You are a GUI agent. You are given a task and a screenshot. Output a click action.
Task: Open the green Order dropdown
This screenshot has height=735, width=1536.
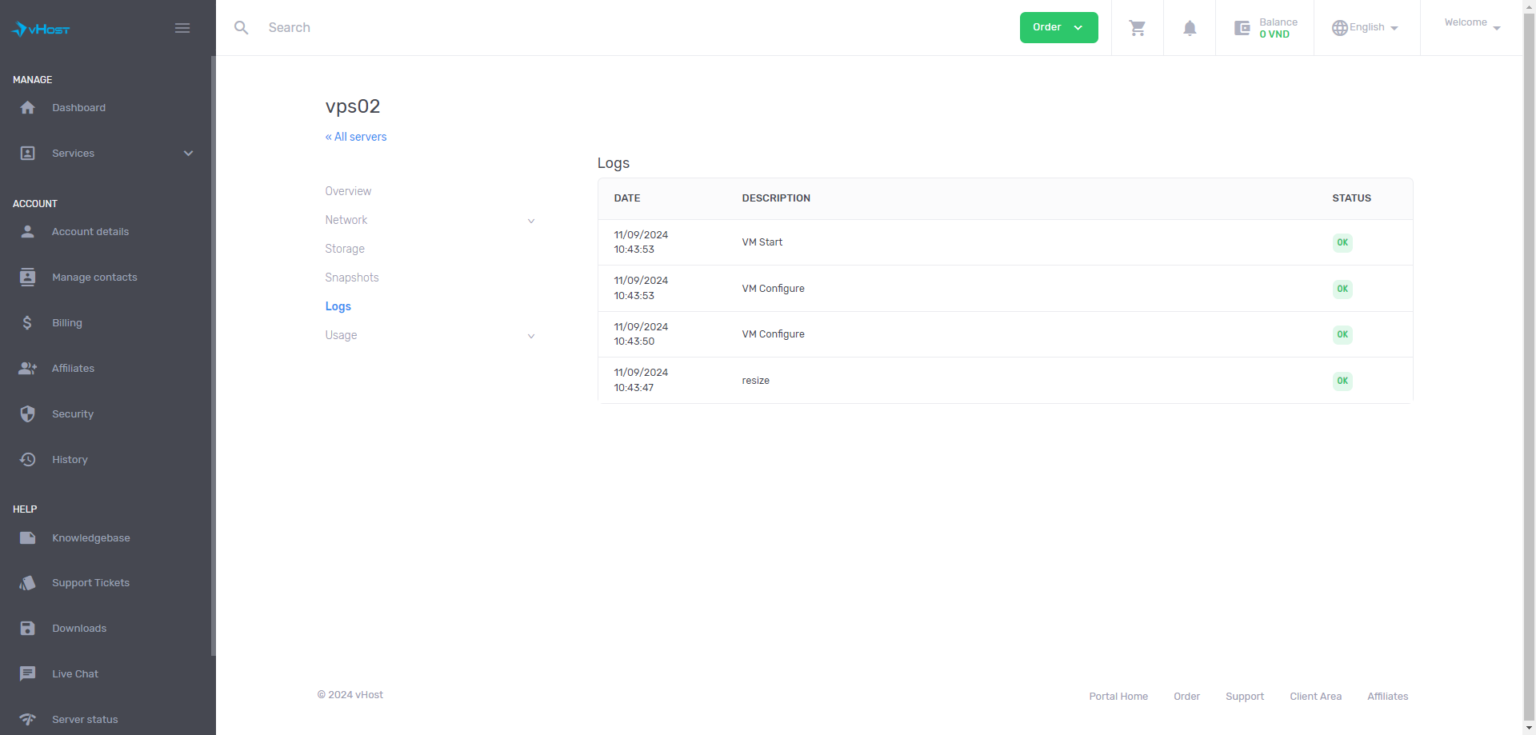click(1059, 28)
